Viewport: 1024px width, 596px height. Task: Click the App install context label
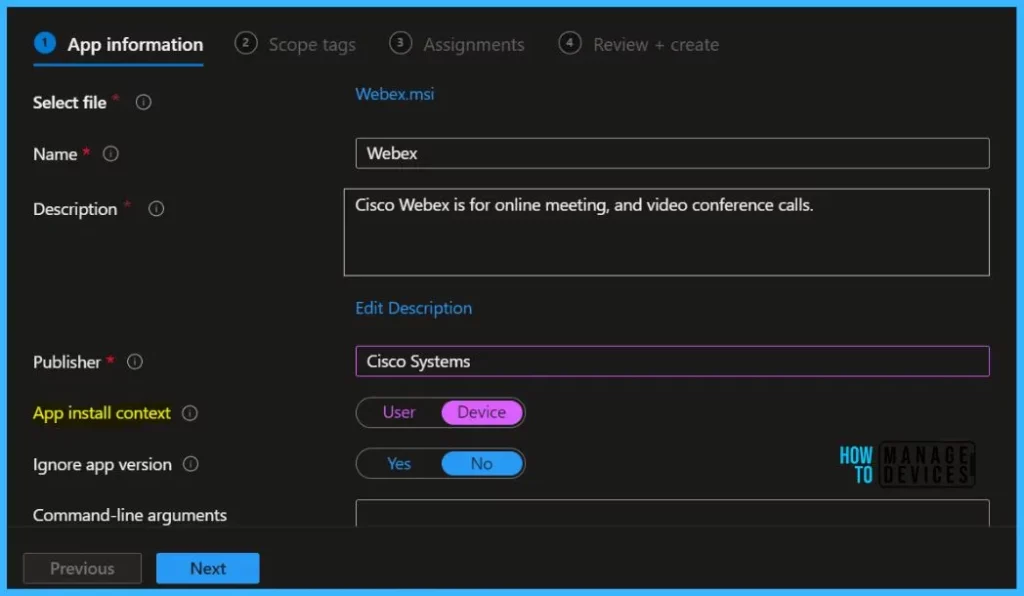102,413
